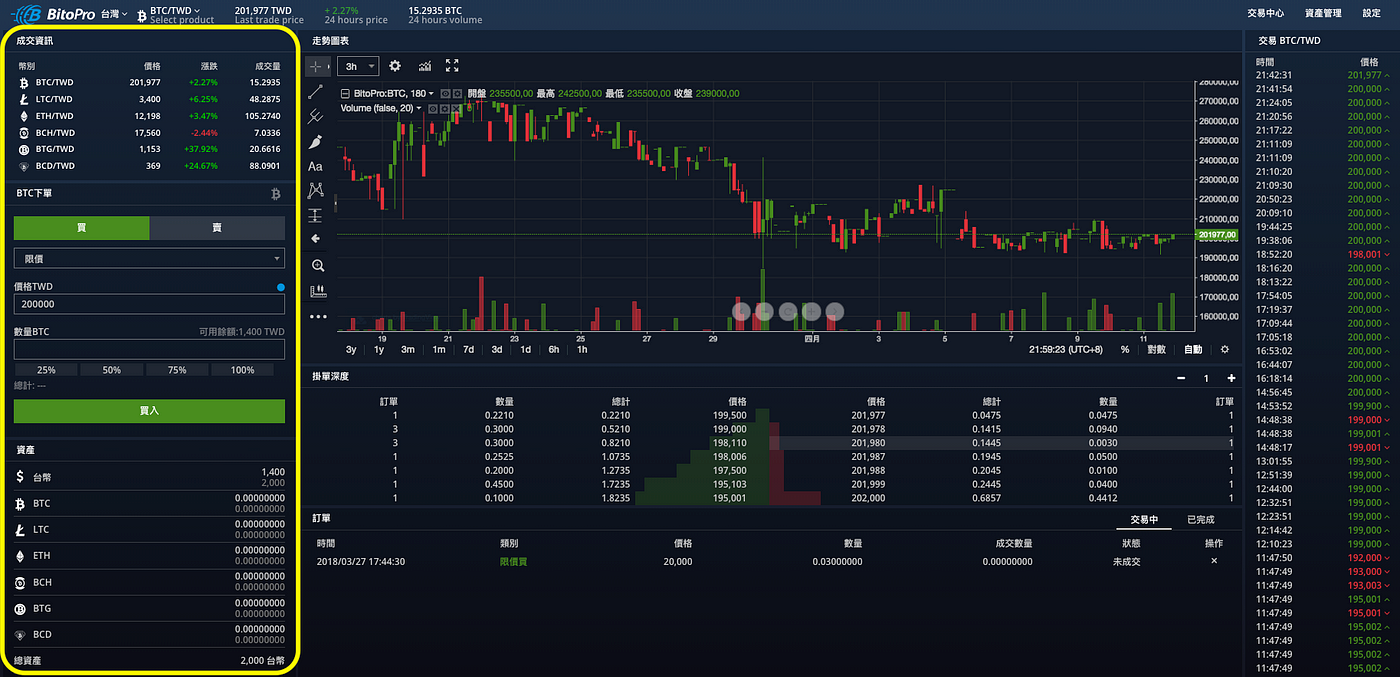Screen dimensions: 1400x677
Task: Select the pattern drawing tool
Action: tap(316, 190)
